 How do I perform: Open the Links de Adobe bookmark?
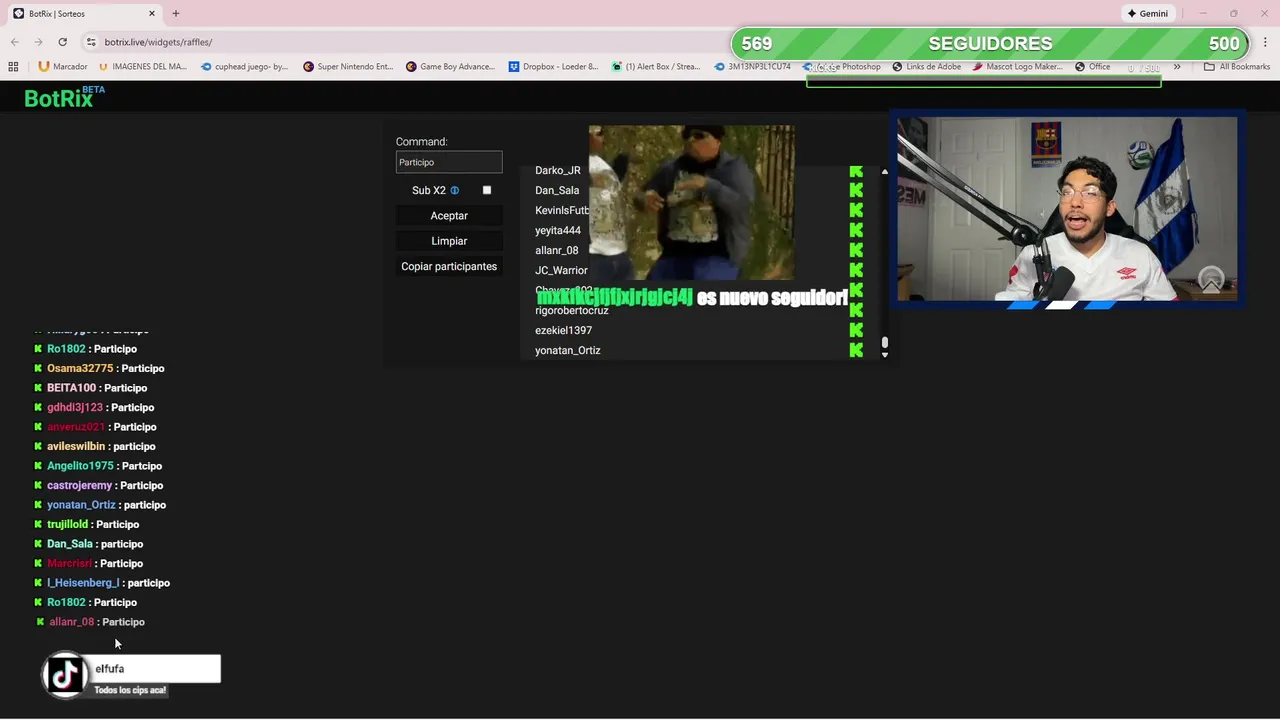click(927, 67)
